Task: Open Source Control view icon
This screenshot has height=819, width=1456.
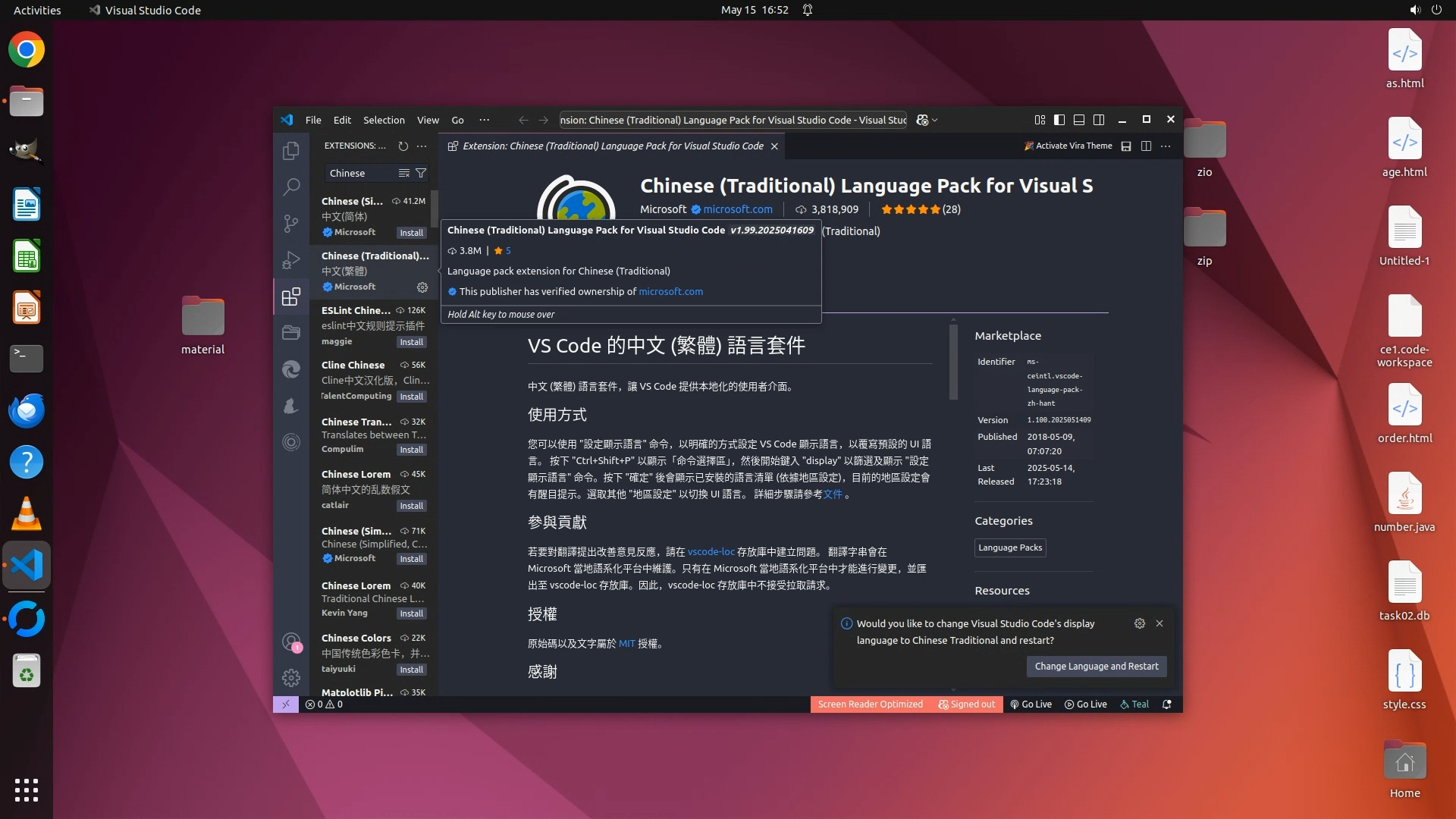Action: tap(291, 223)
